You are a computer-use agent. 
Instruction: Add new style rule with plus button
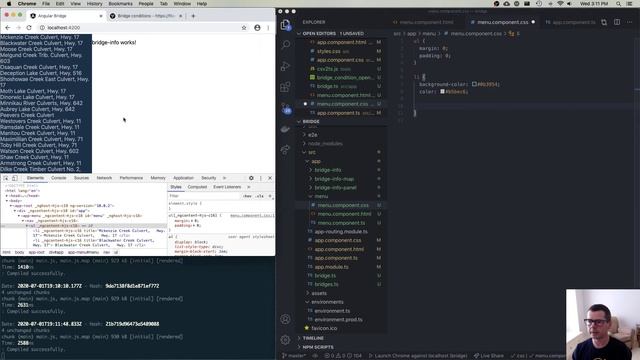[x=270, y=196]
